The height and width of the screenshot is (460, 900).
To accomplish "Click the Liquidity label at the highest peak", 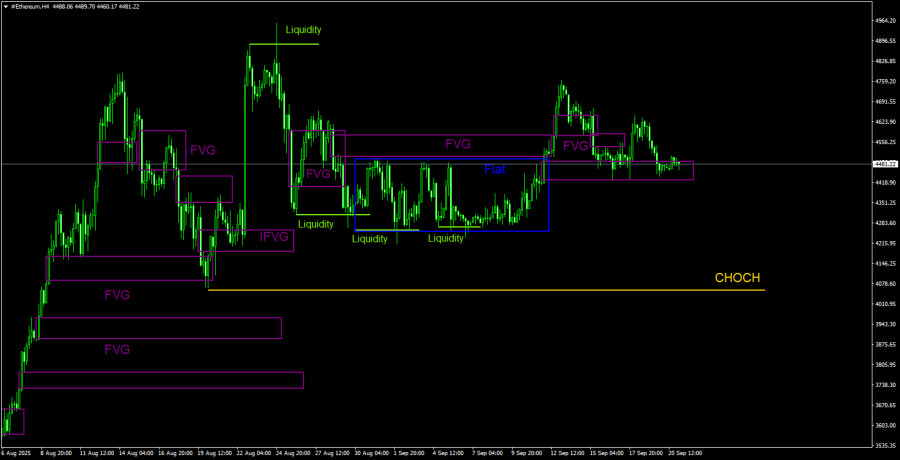I will (x=303, y=30).
